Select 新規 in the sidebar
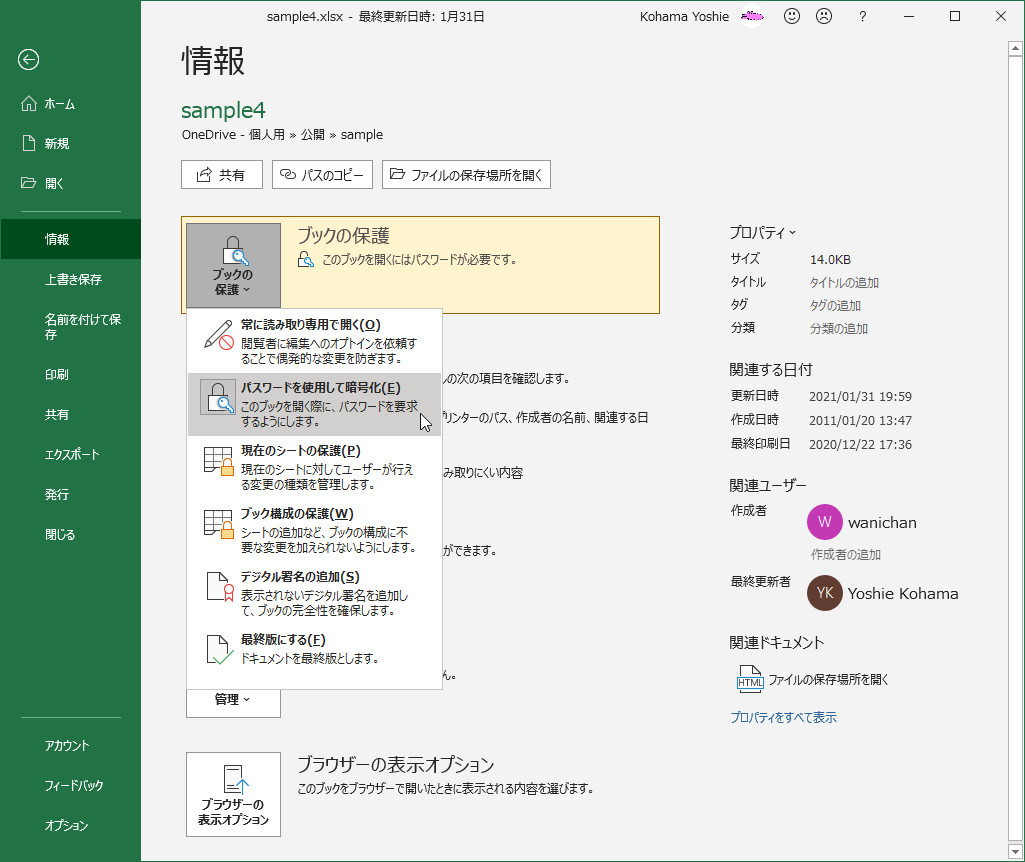The image size is (1025, 862). [x=71, y=144]
